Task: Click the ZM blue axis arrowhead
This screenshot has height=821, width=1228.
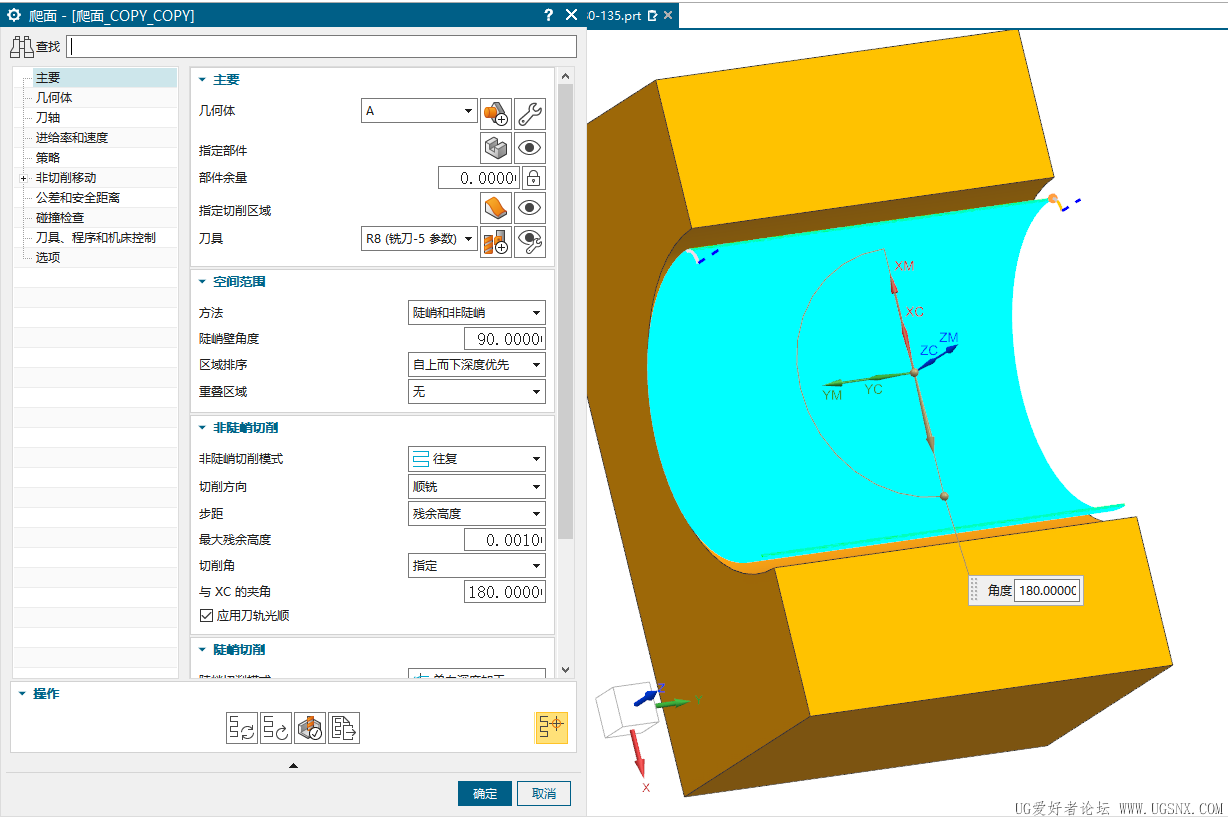Action: (x=949, y=349)
